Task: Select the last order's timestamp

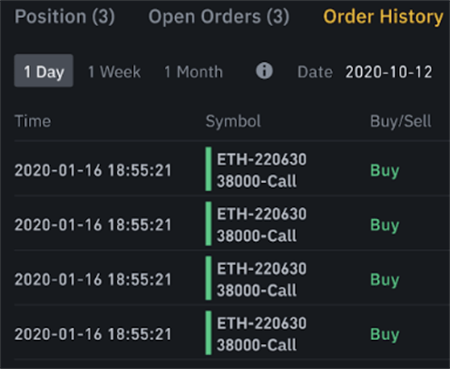Action: pos(93,334)
